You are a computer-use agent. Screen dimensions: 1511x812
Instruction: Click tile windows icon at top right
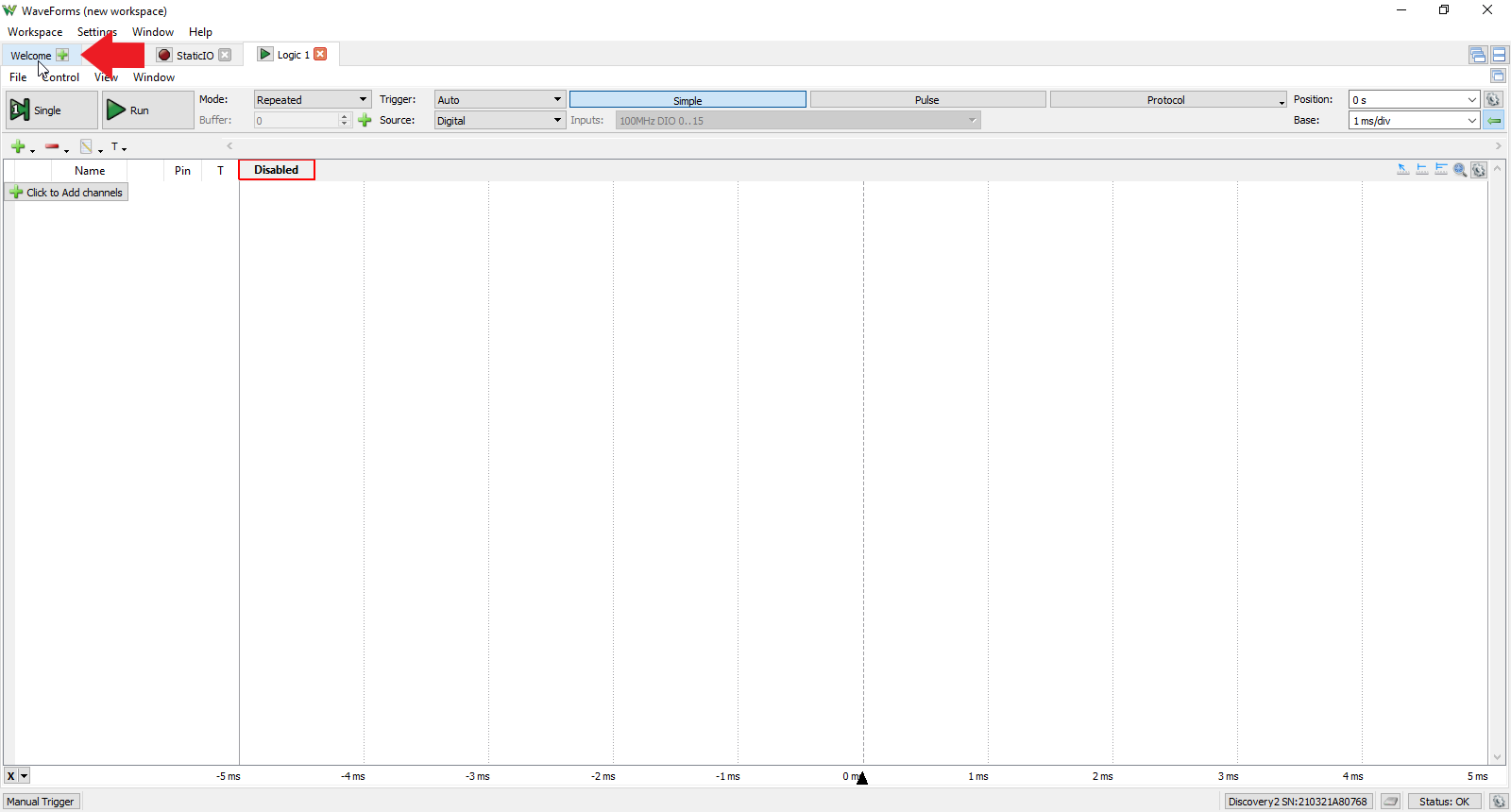[1500, 55]
